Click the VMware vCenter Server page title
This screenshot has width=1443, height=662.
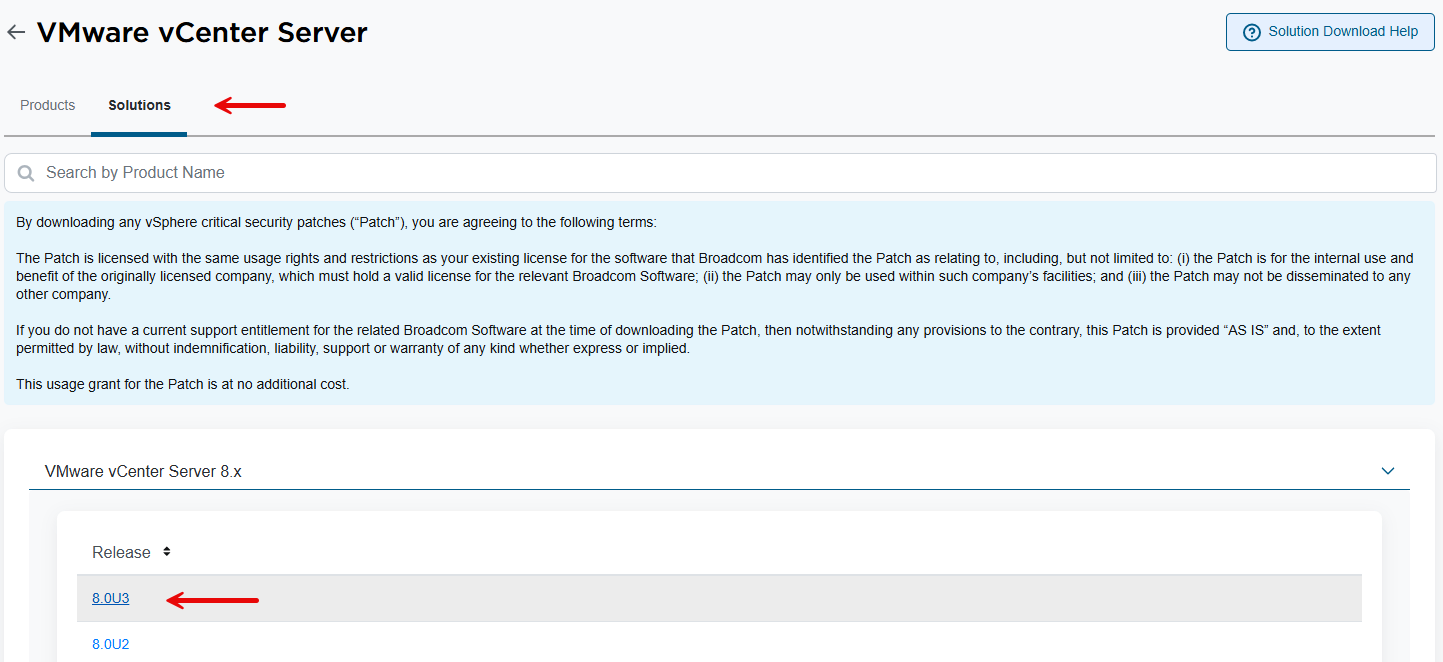(202, 32)
